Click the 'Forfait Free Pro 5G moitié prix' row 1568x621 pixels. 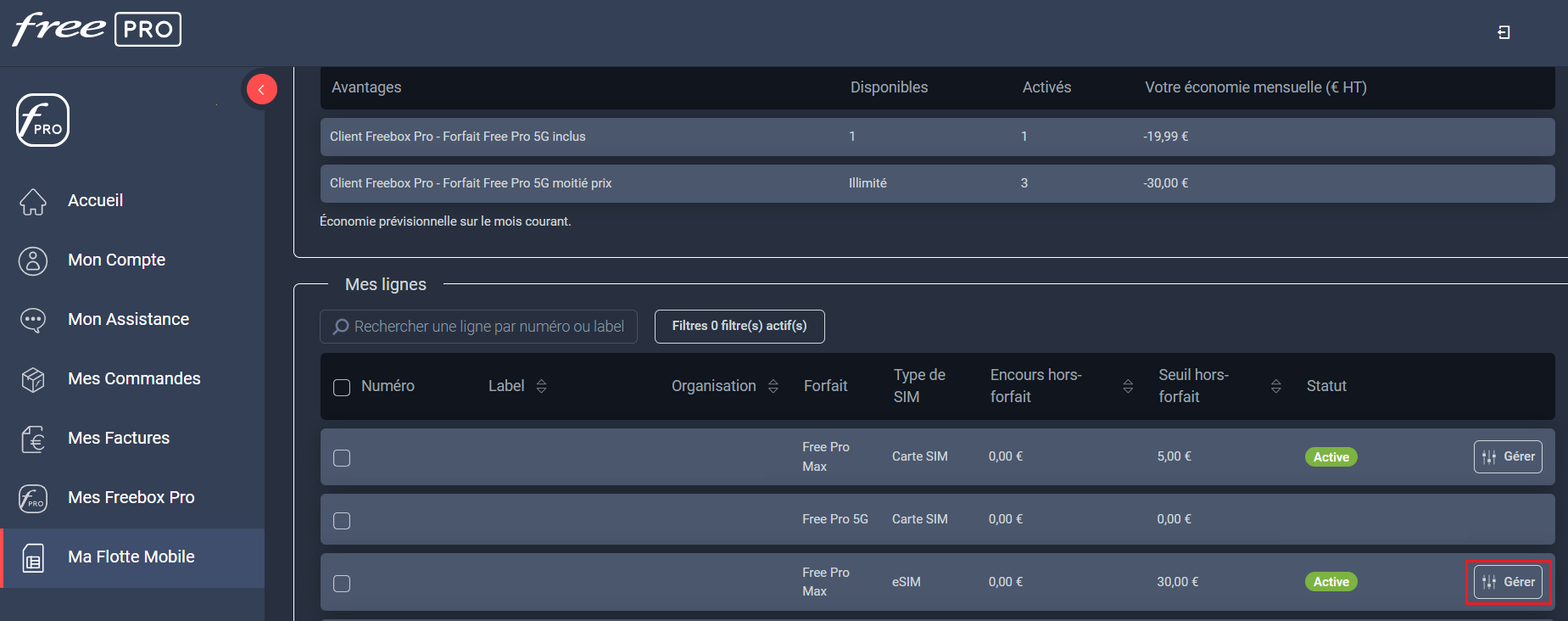(937, 183)
